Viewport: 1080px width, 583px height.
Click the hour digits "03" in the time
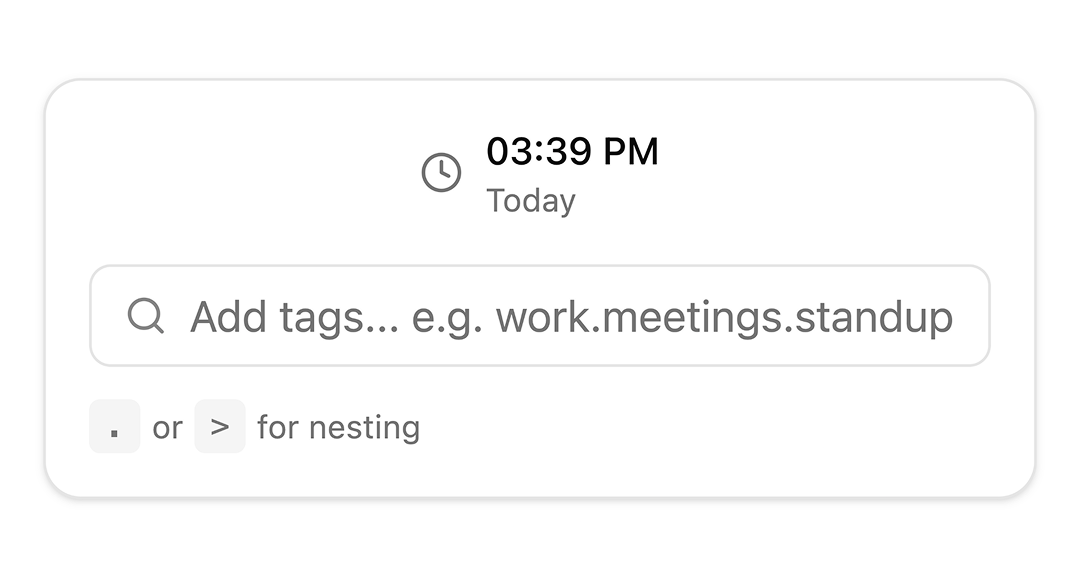click(507, 152)
